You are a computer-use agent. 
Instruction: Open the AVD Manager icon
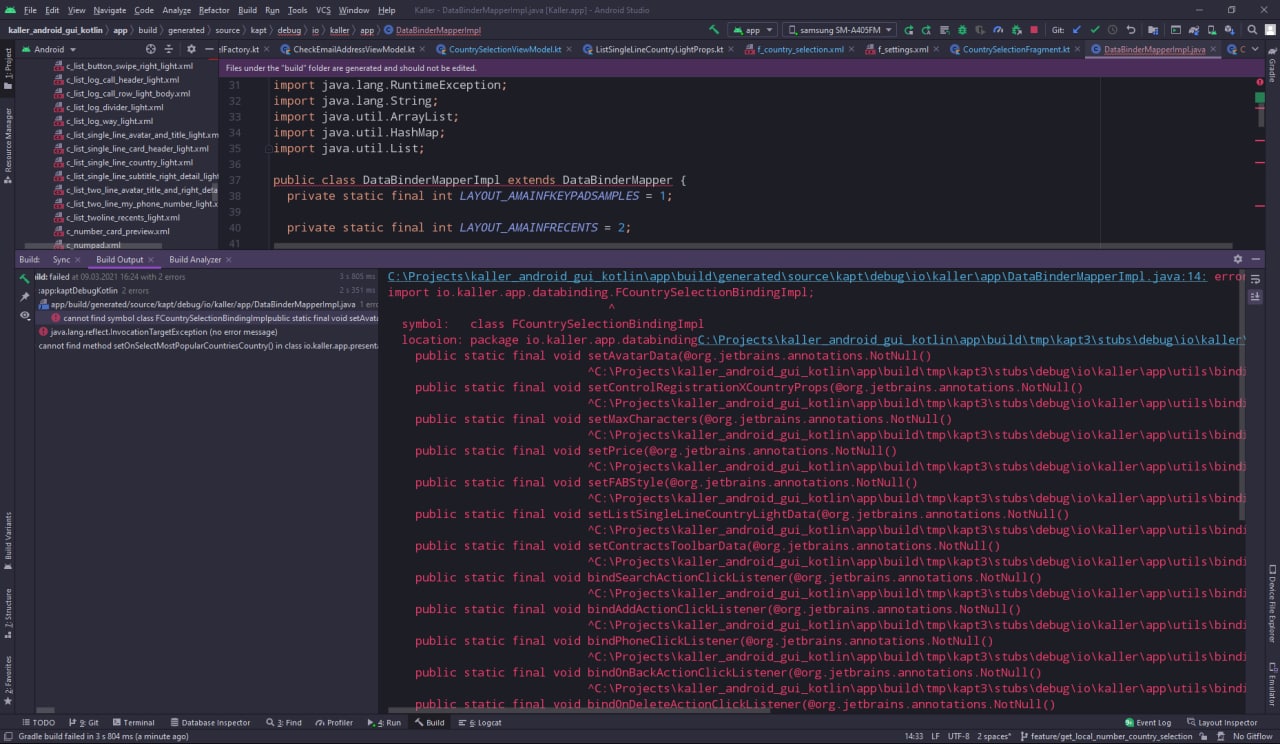(x=1212, y=30)
